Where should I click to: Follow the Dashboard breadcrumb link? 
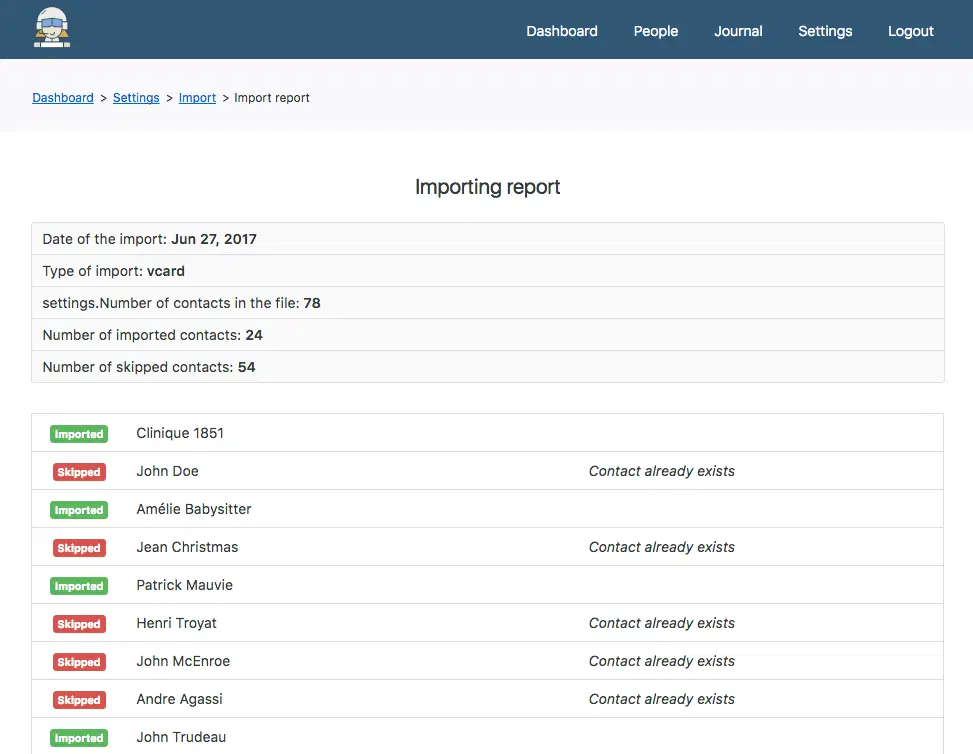pyautogui.click(x=63, y=98)
